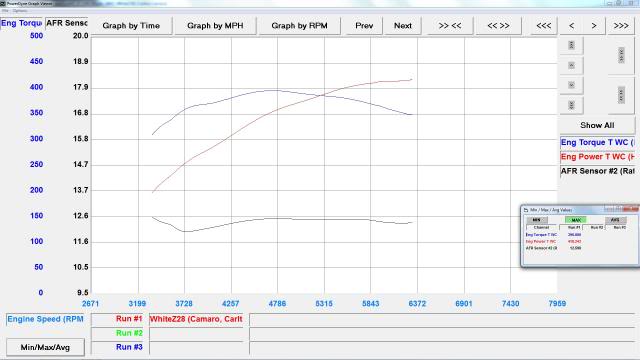This screenshot has width=640, height=360.
Task: Go to previous graph with Prev
Action: [364, 26]
